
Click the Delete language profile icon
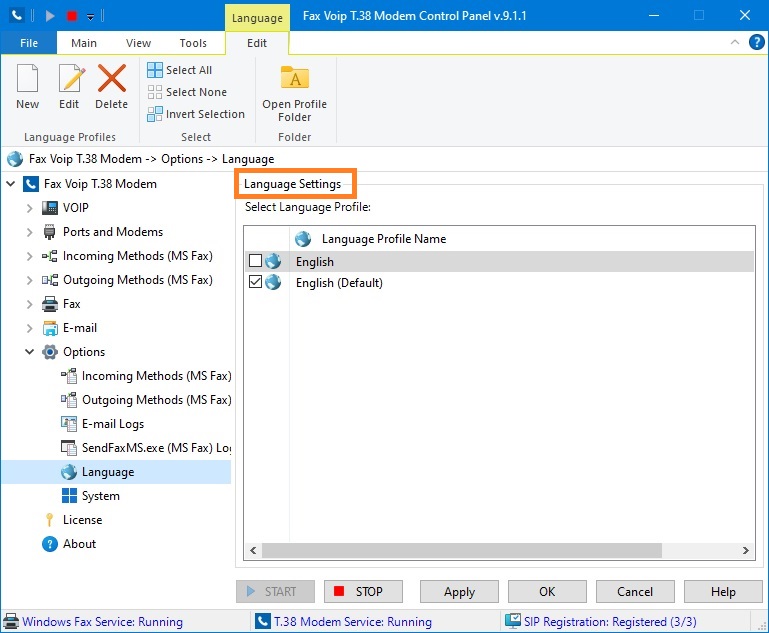[112, 78]
